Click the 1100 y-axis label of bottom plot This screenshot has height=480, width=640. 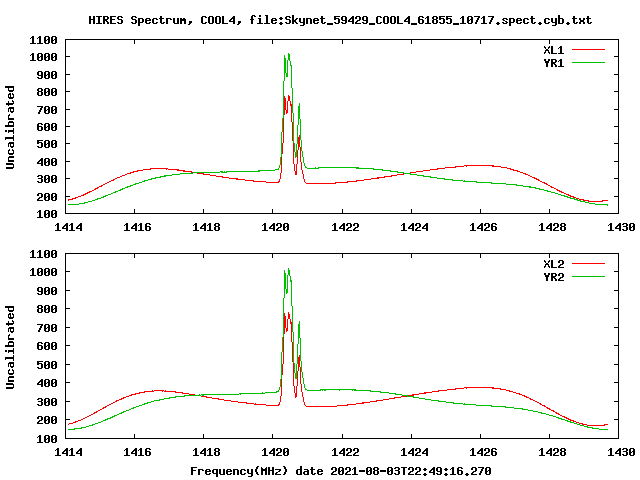pyautogui.click(x=43, y=254)
